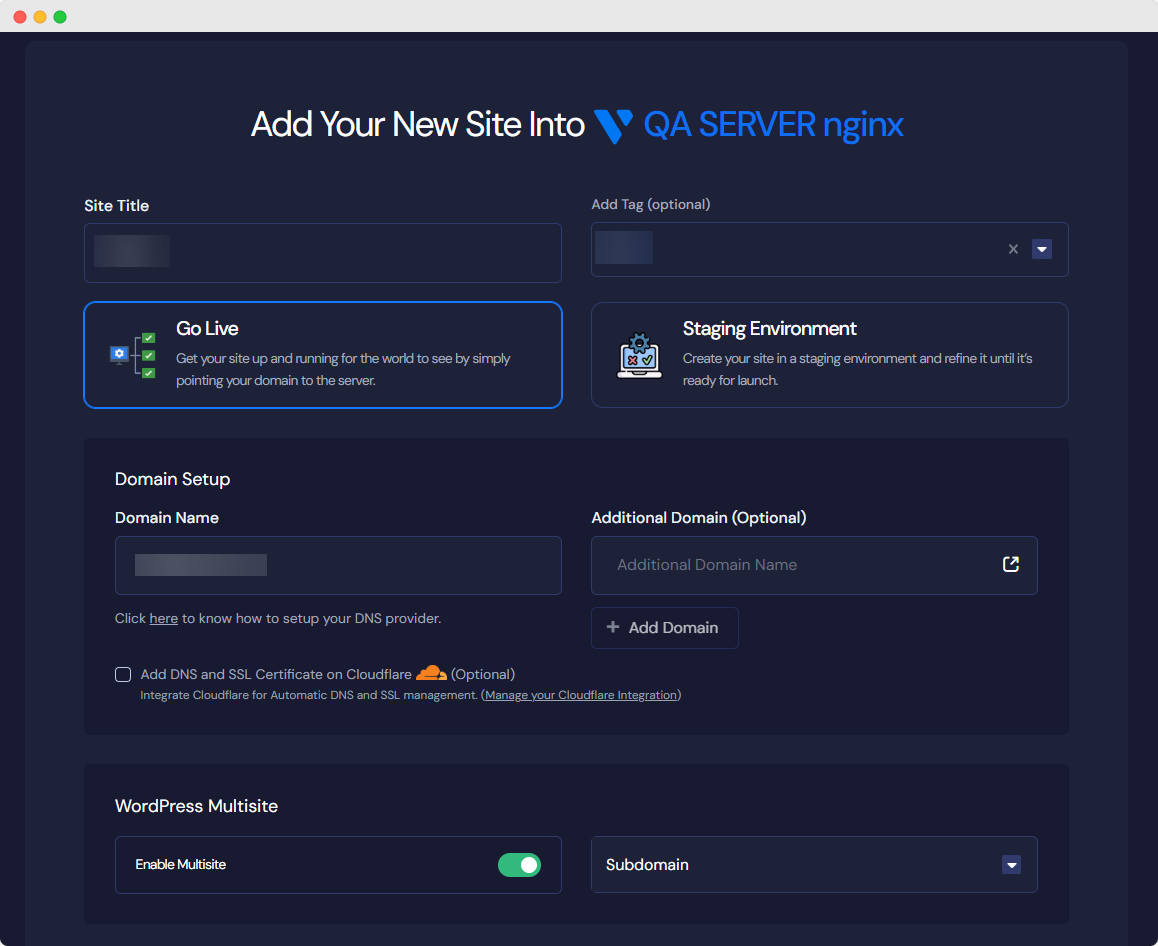Image resolution: width=1158 pixels, height=946 pixels.
Task: Open the here link for DNS setup
Action: coord(163,618)
